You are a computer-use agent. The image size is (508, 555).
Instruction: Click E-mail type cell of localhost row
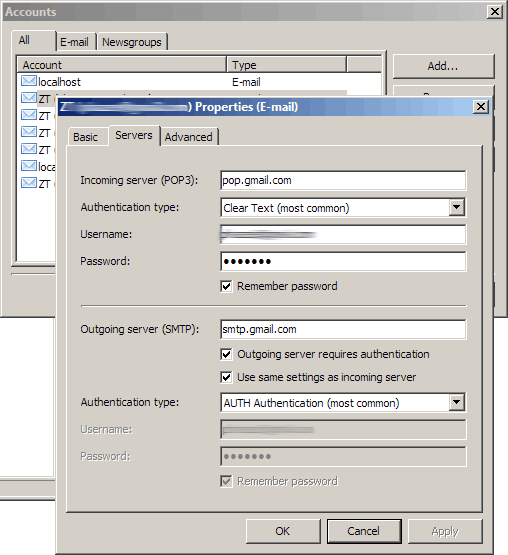click(246, 82)
